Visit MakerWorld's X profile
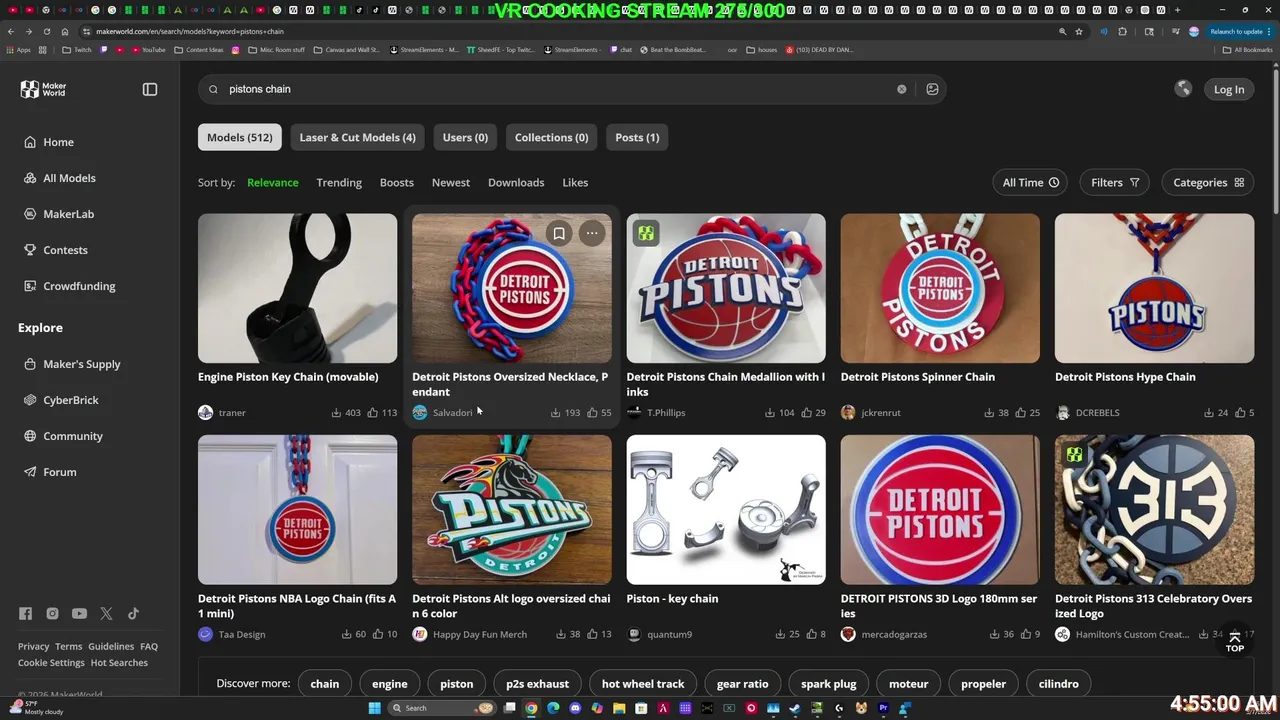 pos(106,614)
